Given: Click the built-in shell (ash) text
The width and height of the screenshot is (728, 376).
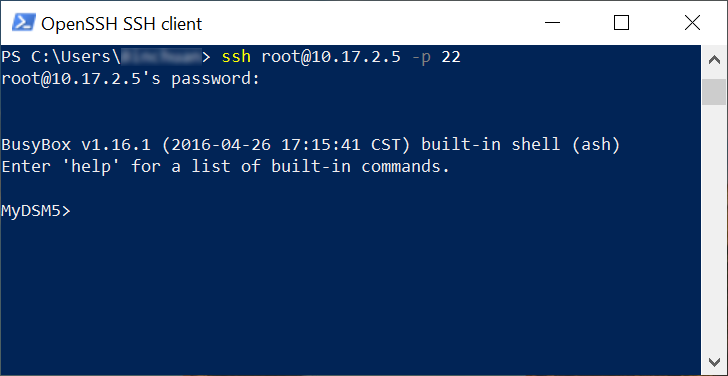Looking at the screenshot, I should 520,145.
